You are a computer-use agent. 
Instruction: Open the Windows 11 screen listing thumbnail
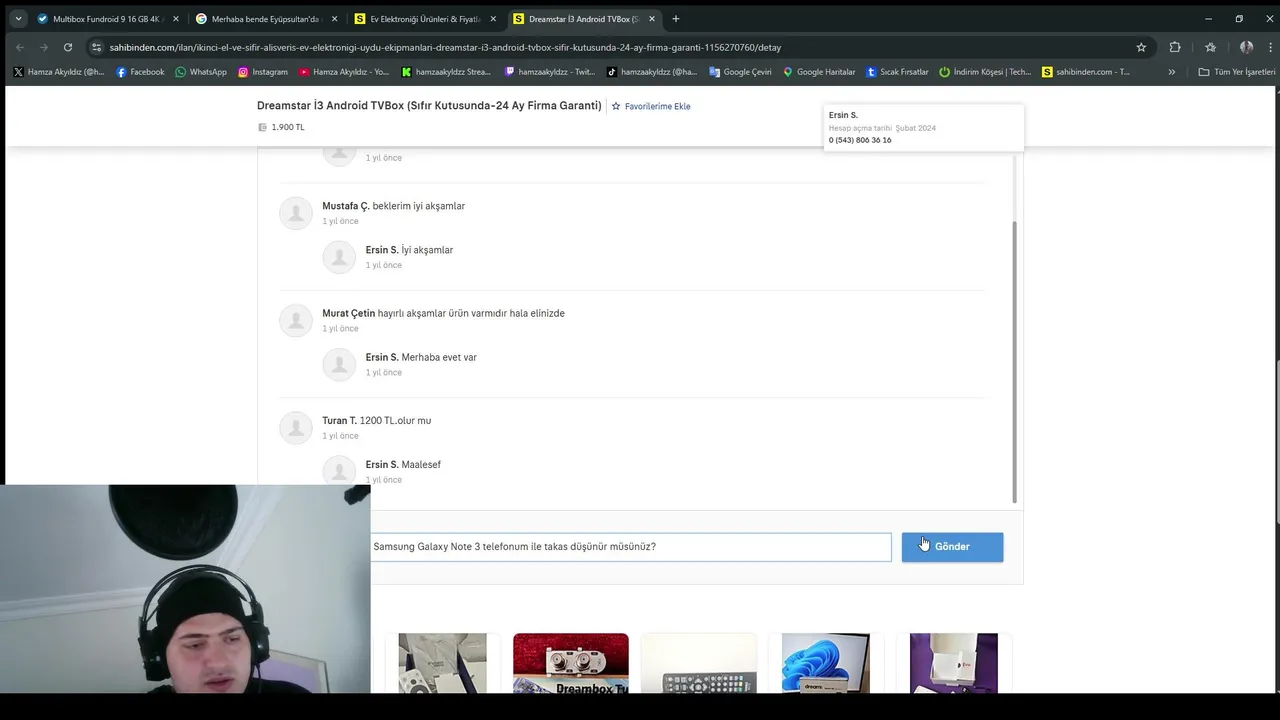tap(826, 663)
